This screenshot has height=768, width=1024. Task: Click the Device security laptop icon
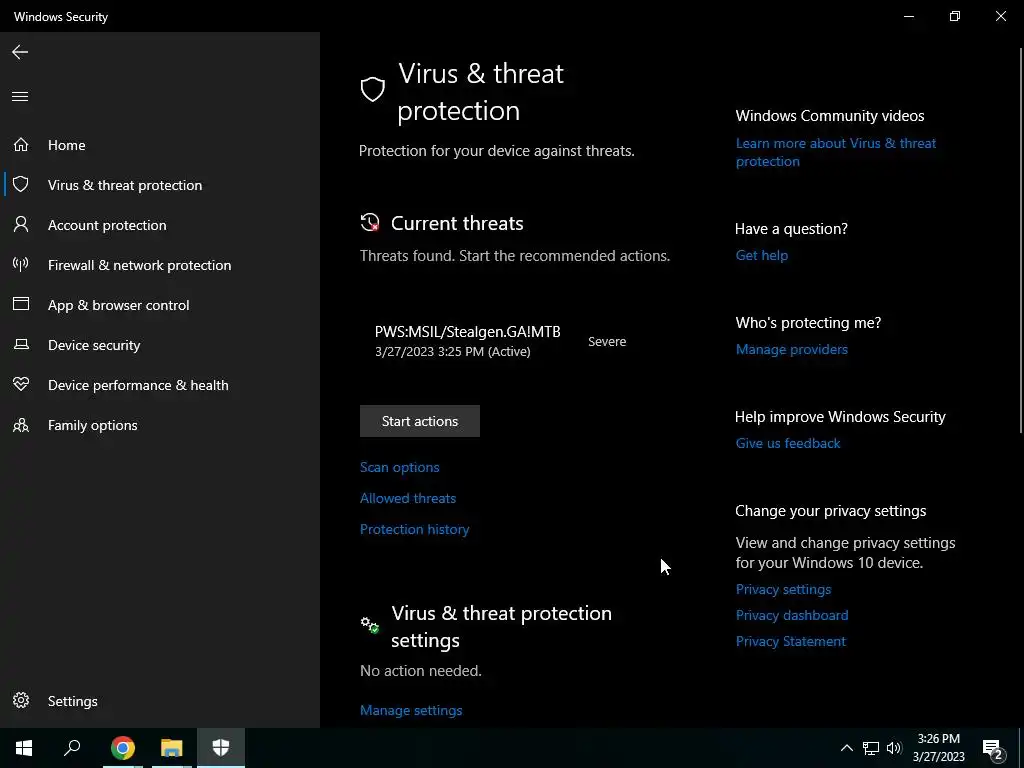[x=21, y=344]
